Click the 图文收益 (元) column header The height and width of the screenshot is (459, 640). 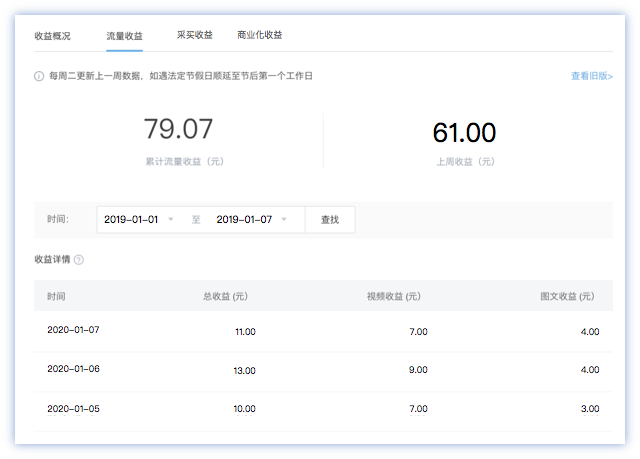(x=566, y=296)
